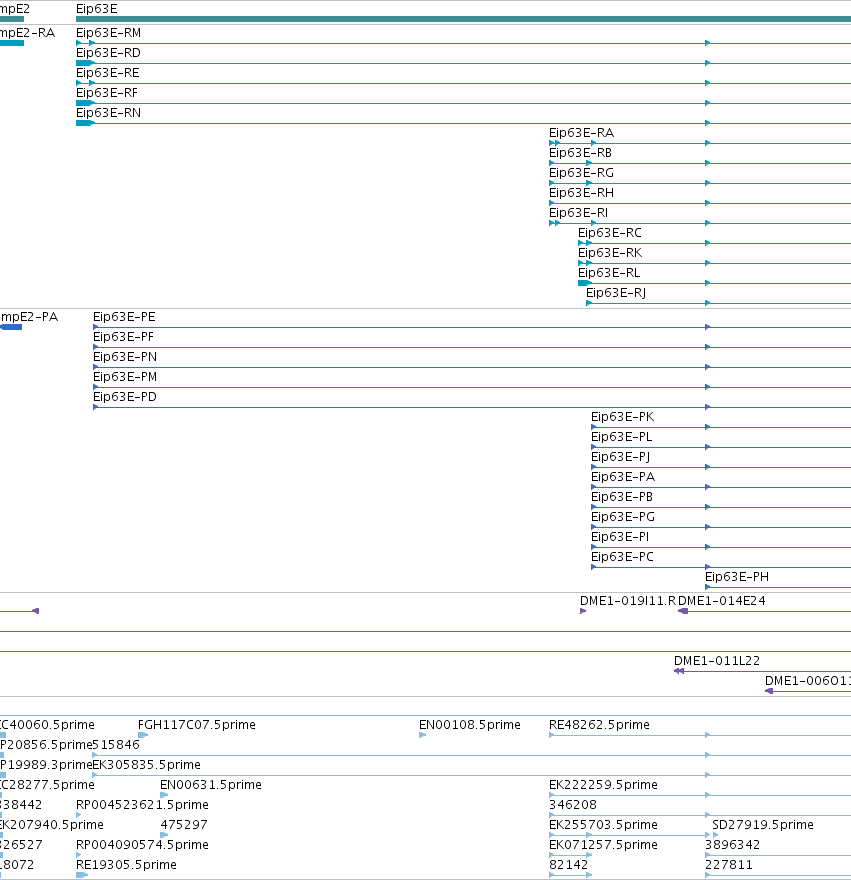
Task: Select the 82142 feature label
Action: click(569, 865)
